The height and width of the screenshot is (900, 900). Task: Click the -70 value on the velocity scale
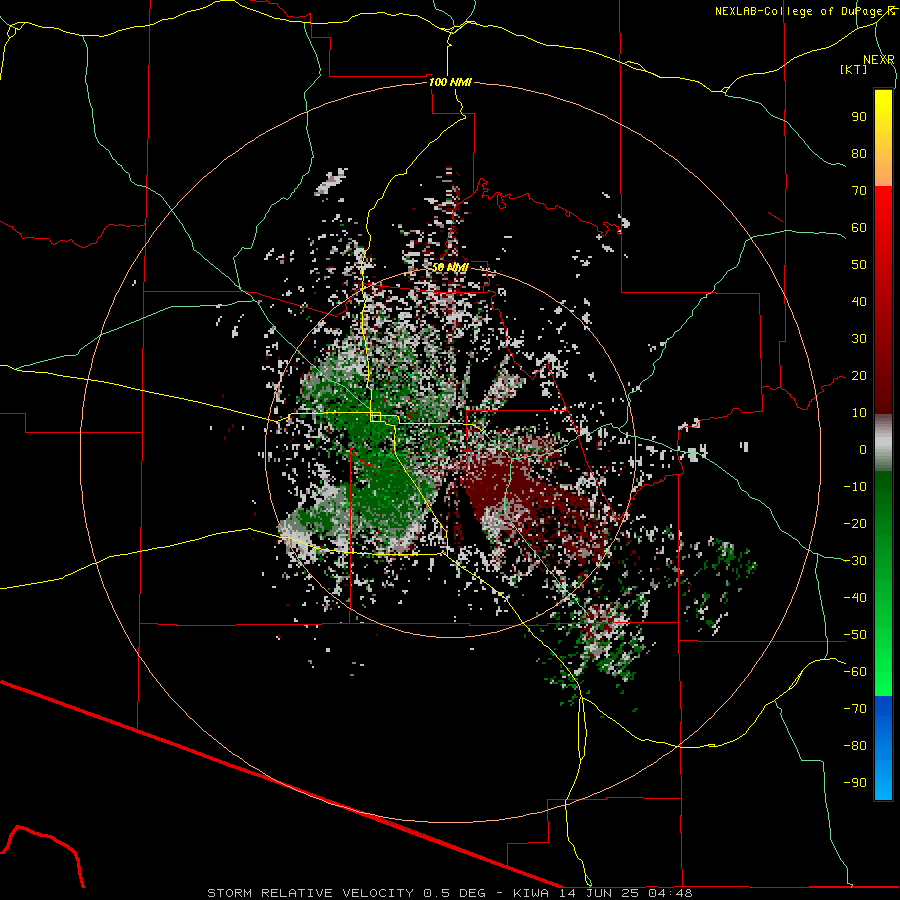click(x=855, y=709)
